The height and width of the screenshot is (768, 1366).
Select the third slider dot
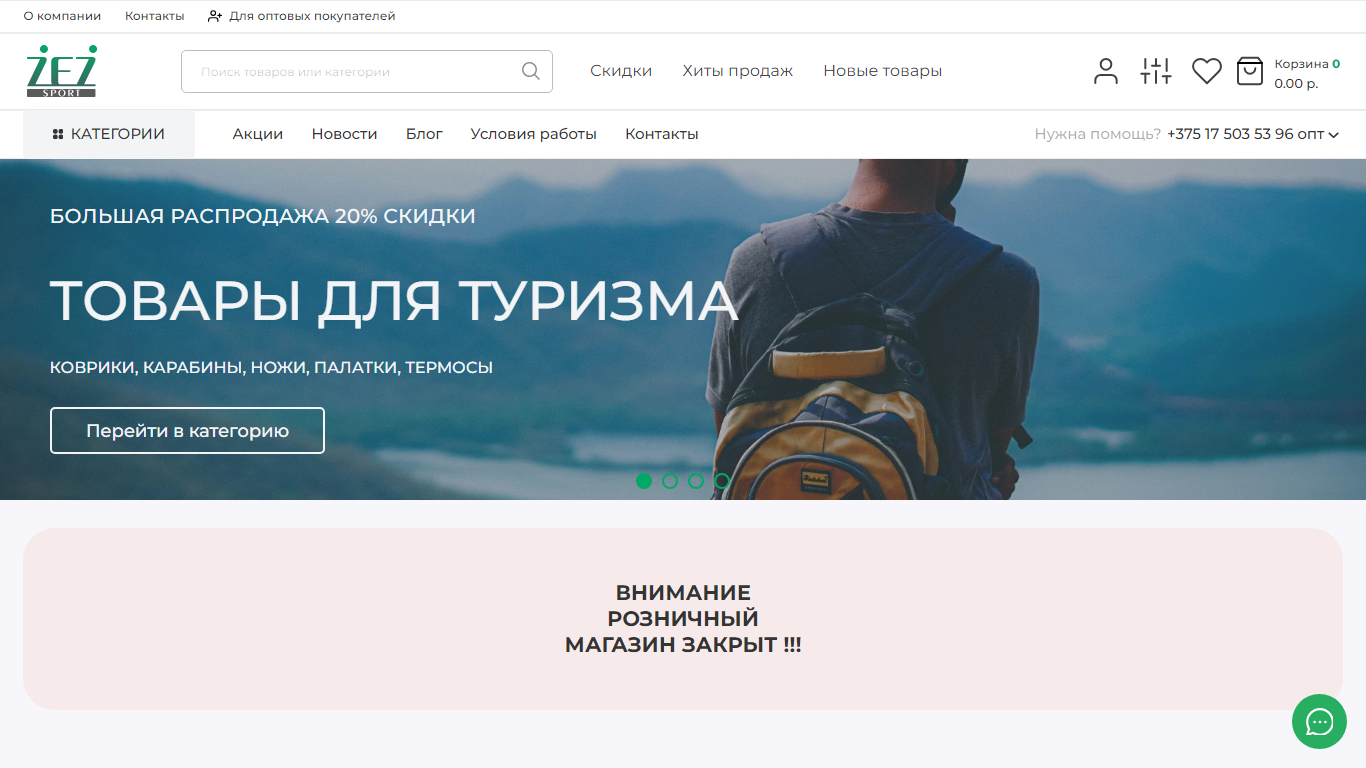tap(696, 481)
